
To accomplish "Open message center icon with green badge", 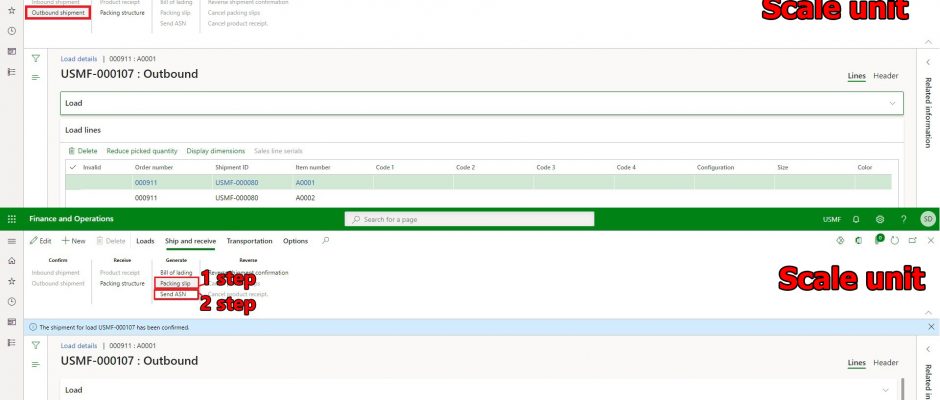I will pyautogui.click(x=878, y=240).
